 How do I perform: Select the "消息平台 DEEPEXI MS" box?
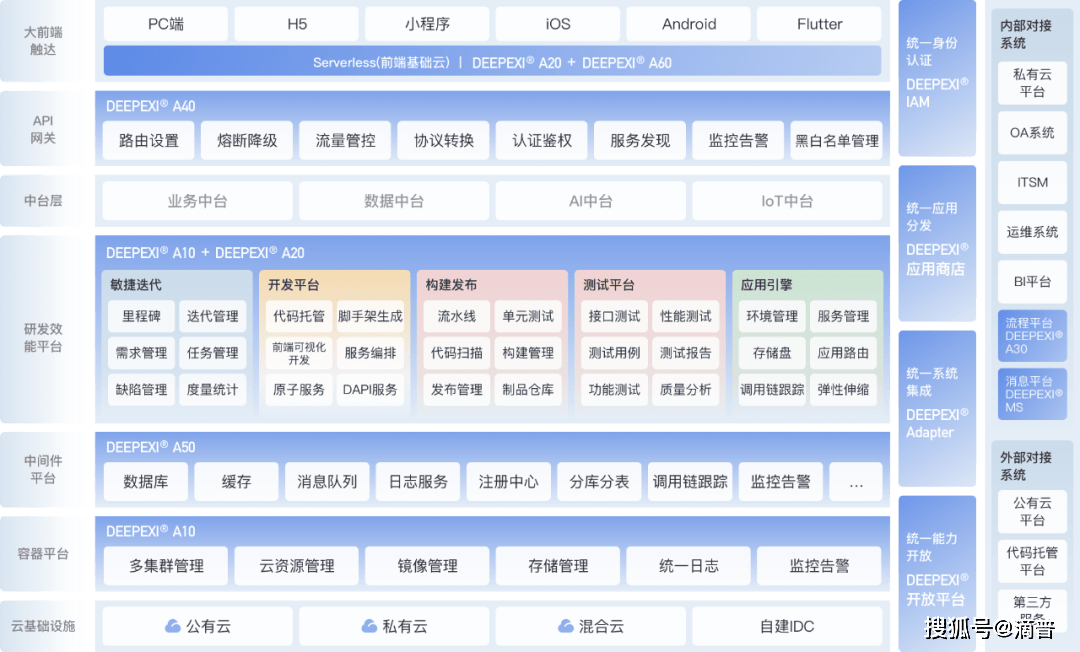[1032, 394]
